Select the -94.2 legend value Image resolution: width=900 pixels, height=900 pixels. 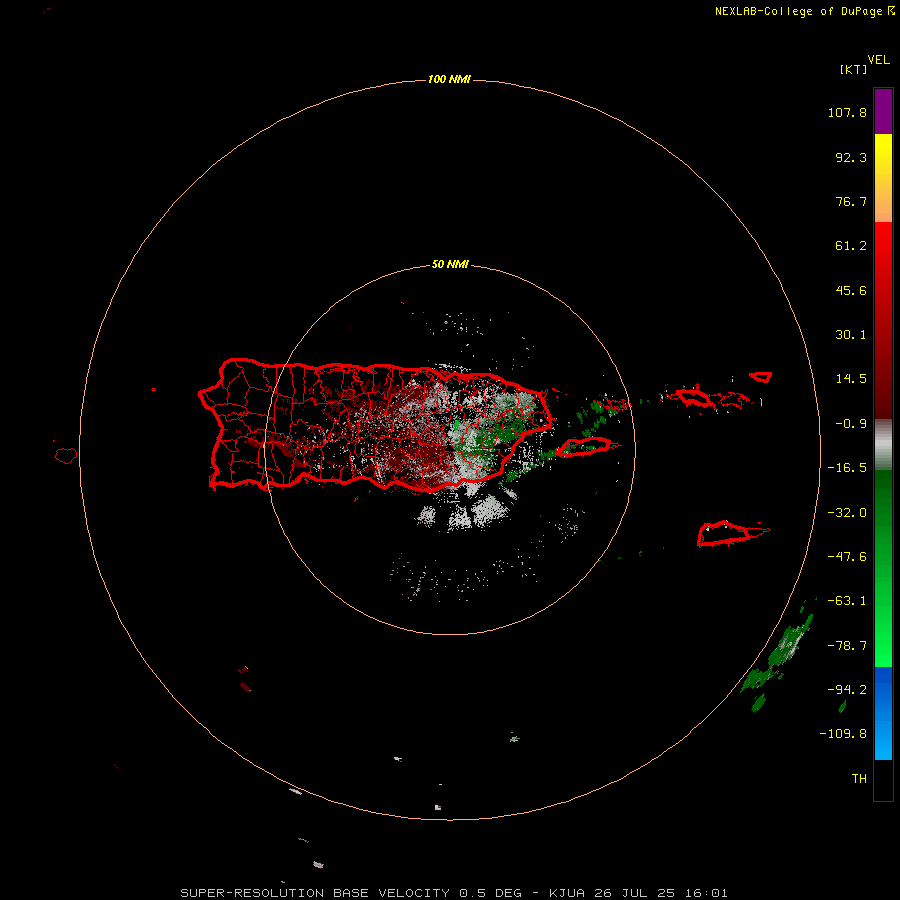(x=847, y=690)
